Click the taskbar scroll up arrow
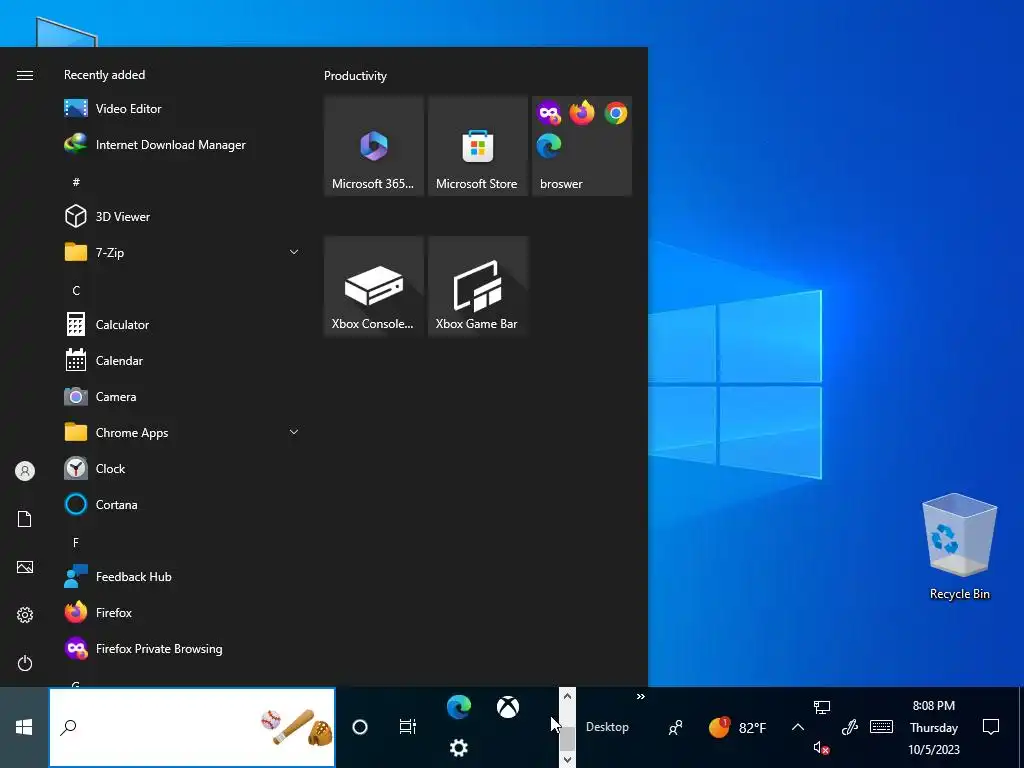The image size is (1024, 768). click(x=567, y=696)
